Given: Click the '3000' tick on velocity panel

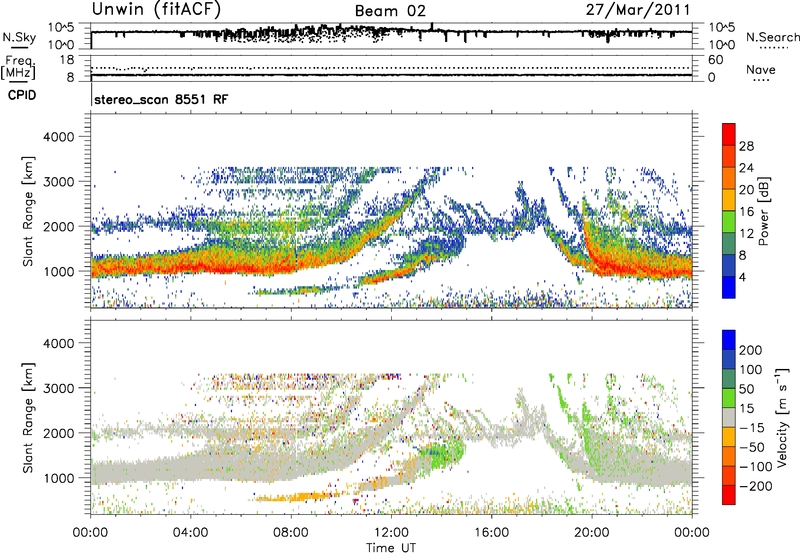Looking at the screenshot, I should [59, 388].
